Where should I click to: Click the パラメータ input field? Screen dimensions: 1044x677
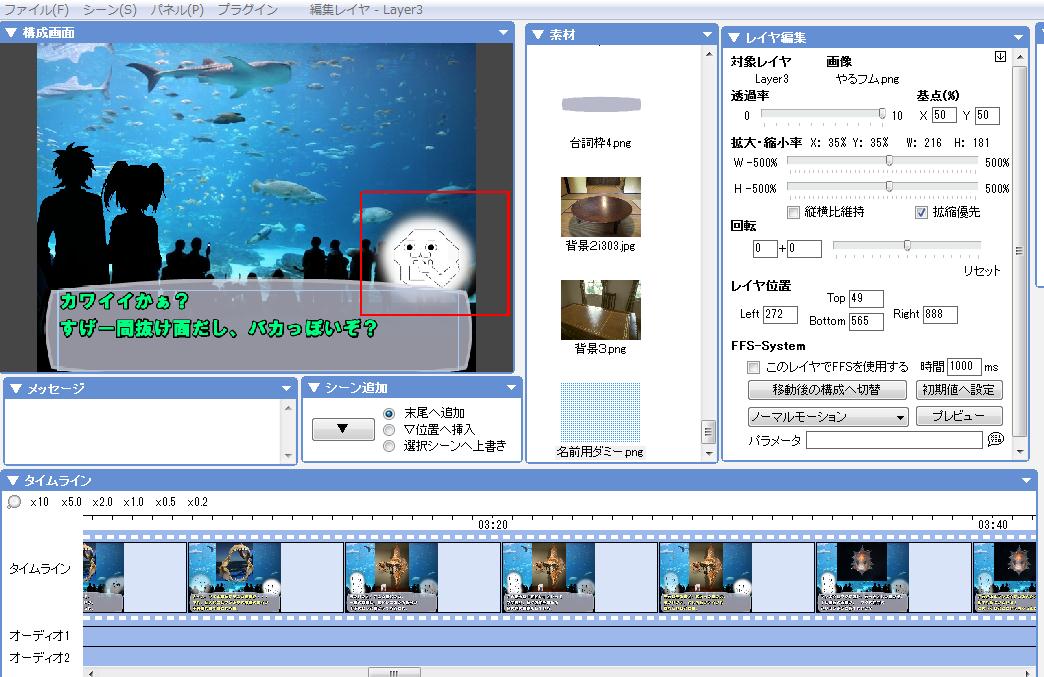(894, 440)
